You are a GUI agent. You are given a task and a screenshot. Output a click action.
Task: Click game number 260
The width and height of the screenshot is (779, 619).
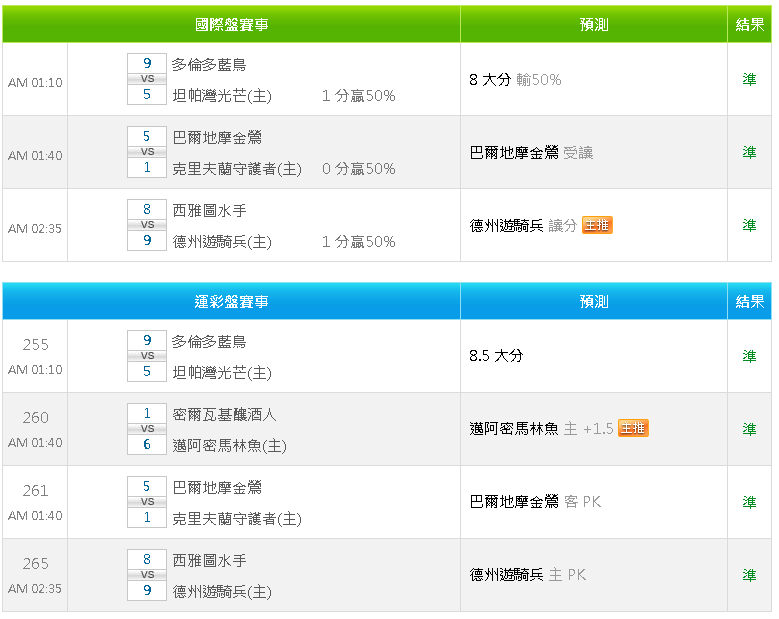[x=36, y=417]
